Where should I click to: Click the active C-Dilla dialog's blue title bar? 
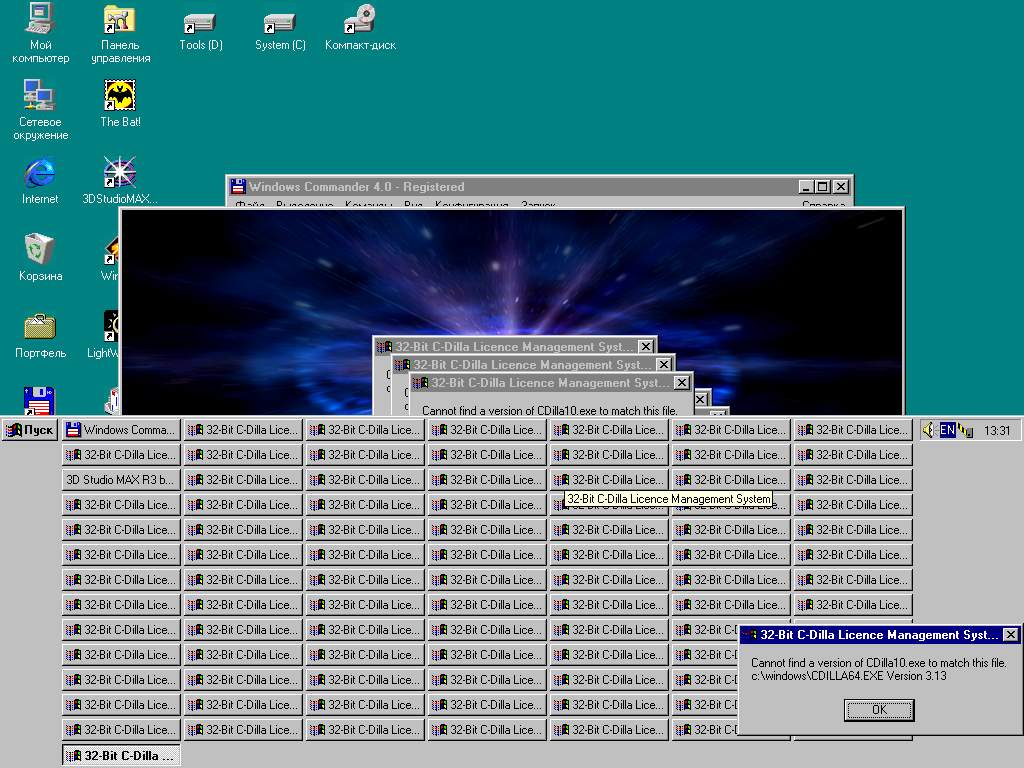(880, 635)
